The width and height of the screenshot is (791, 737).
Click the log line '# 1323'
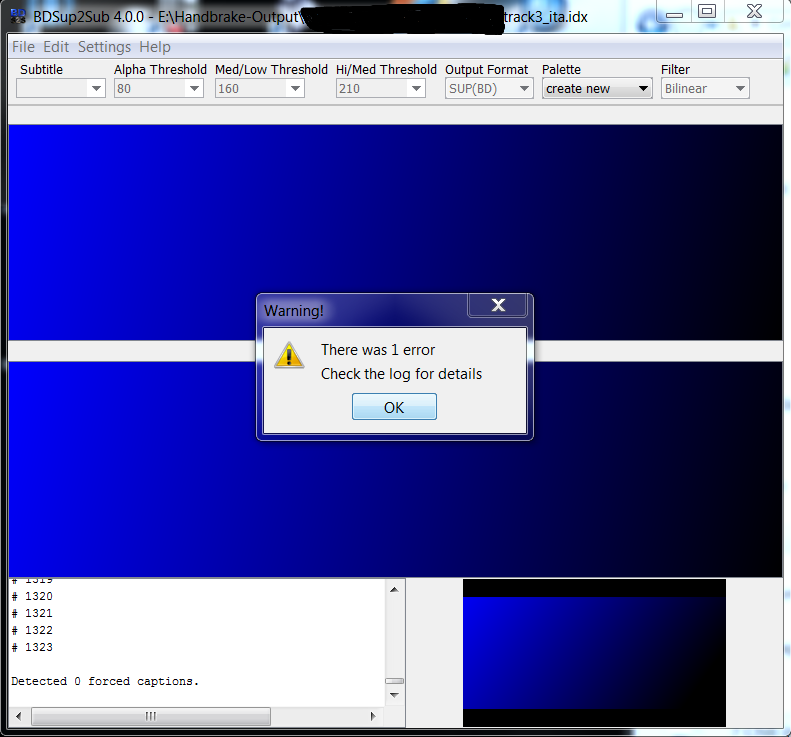click(x=32, y=647)
